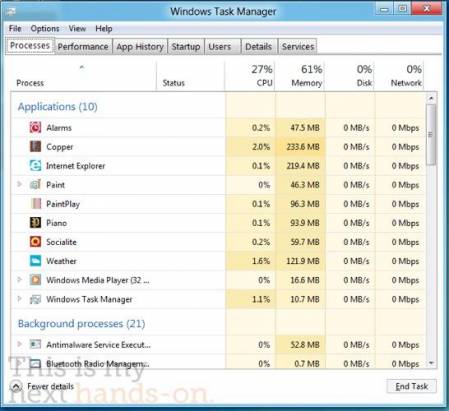The image size is (449, 411).
Task: Click the PaintPlay app icon
Action: point(36,203)
